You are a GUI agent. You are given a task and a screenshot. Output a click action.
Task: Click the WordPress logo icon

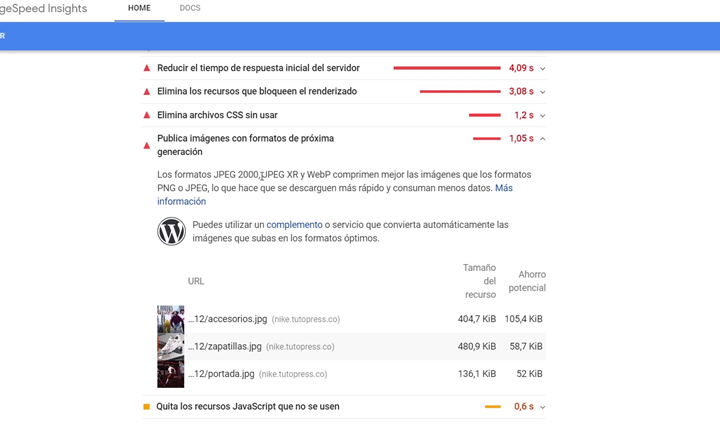[171, 231]
